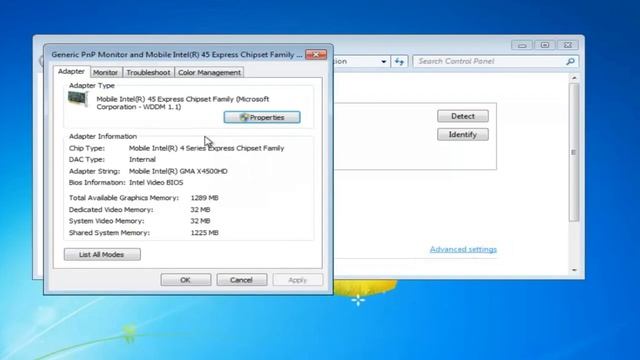The height and width of the screenshot is (360, 640).
Task: Click the address bar refresh icon
Action: coord(399,61)
